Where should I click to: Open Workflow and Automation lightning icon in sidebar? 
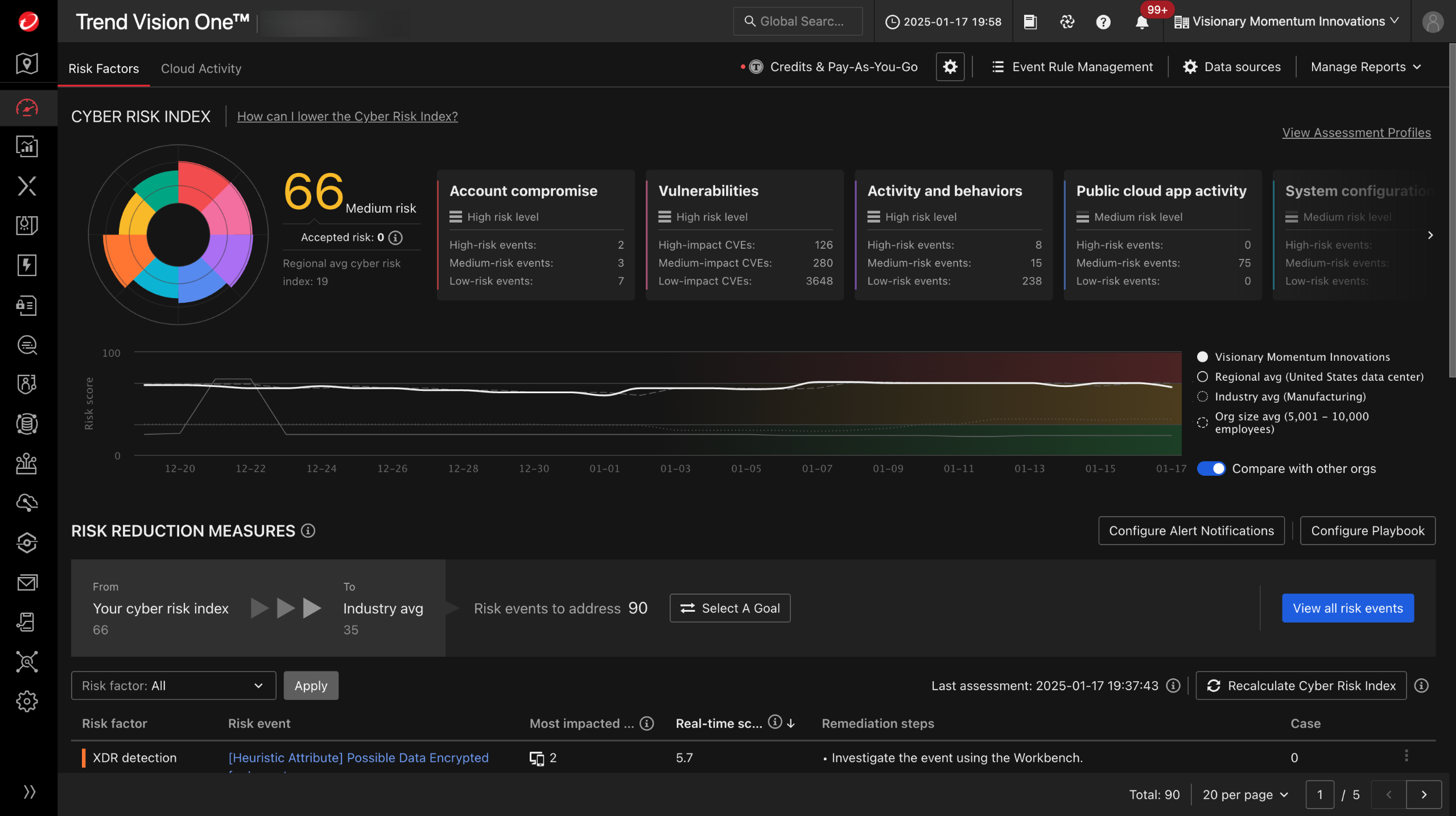tap(27, 265)
